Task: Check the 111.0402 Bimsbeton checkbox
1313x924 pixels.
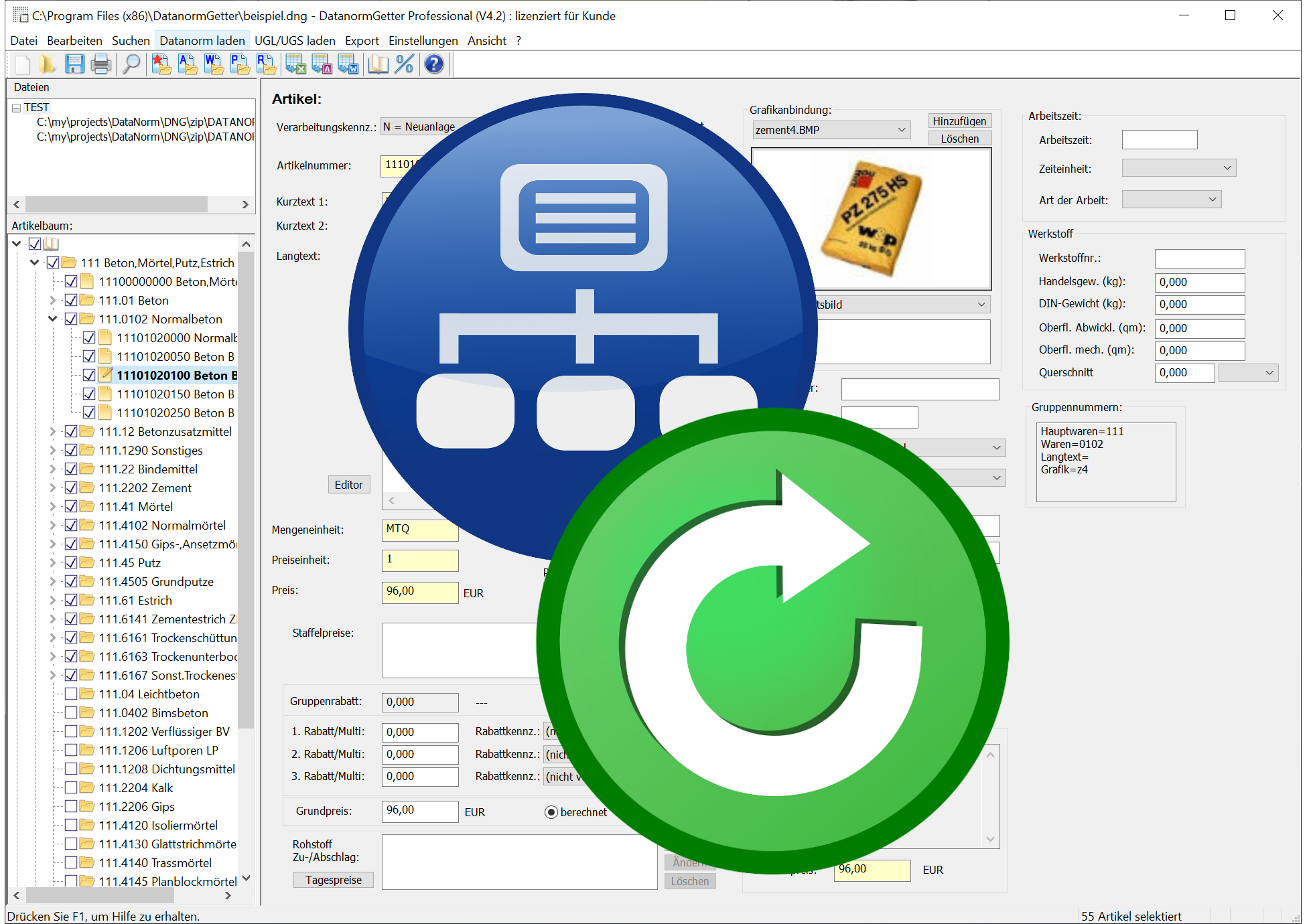Action: click(x=71, y=712)
